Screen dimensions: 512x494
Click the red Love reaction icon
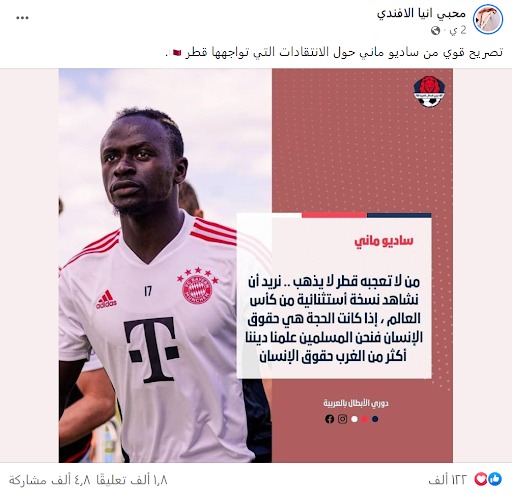point(481,479)
